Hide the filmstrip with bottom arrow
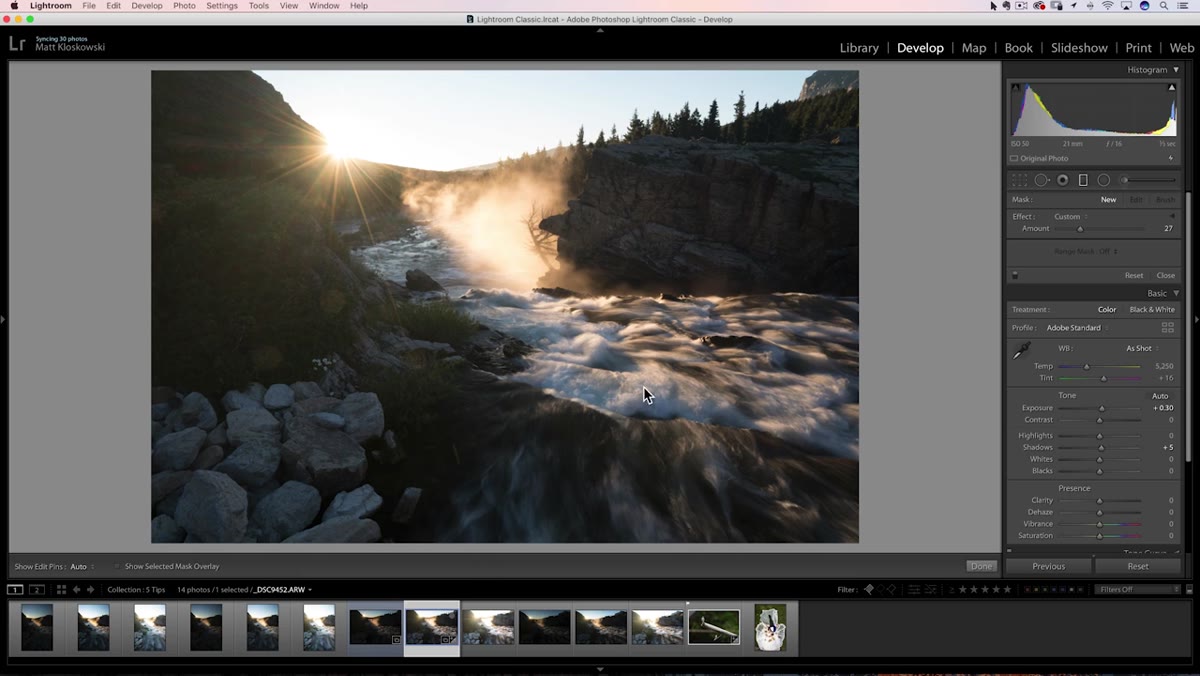Screen dimensions: 1200x676 coord(600,669)
